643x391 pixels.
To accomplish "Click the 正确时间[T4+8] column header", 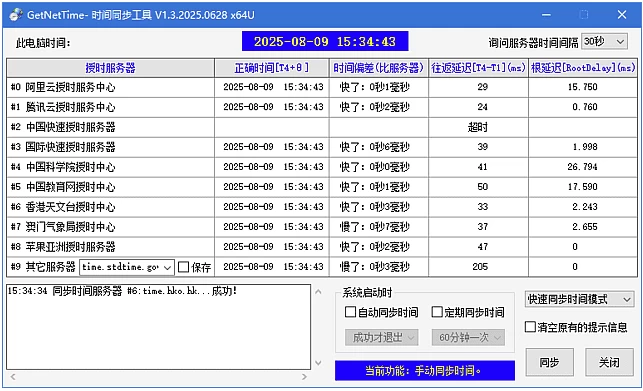I will [x=271, y=68].
